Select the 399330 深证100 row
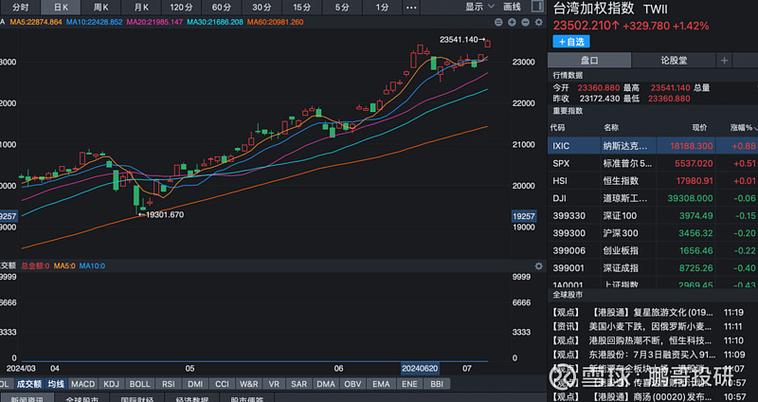The height and width of the screenshot is (402, 758). (653, 215)
